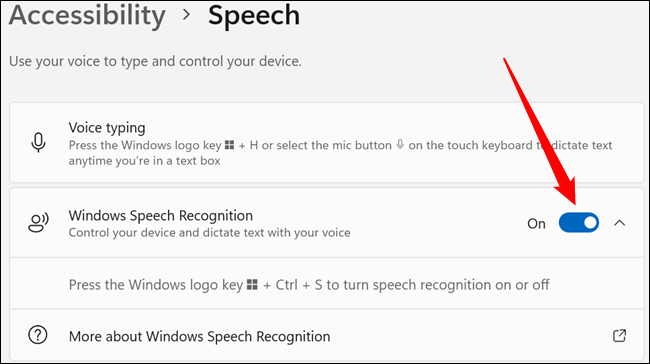Open the external link icon for more info

point(619,335)
